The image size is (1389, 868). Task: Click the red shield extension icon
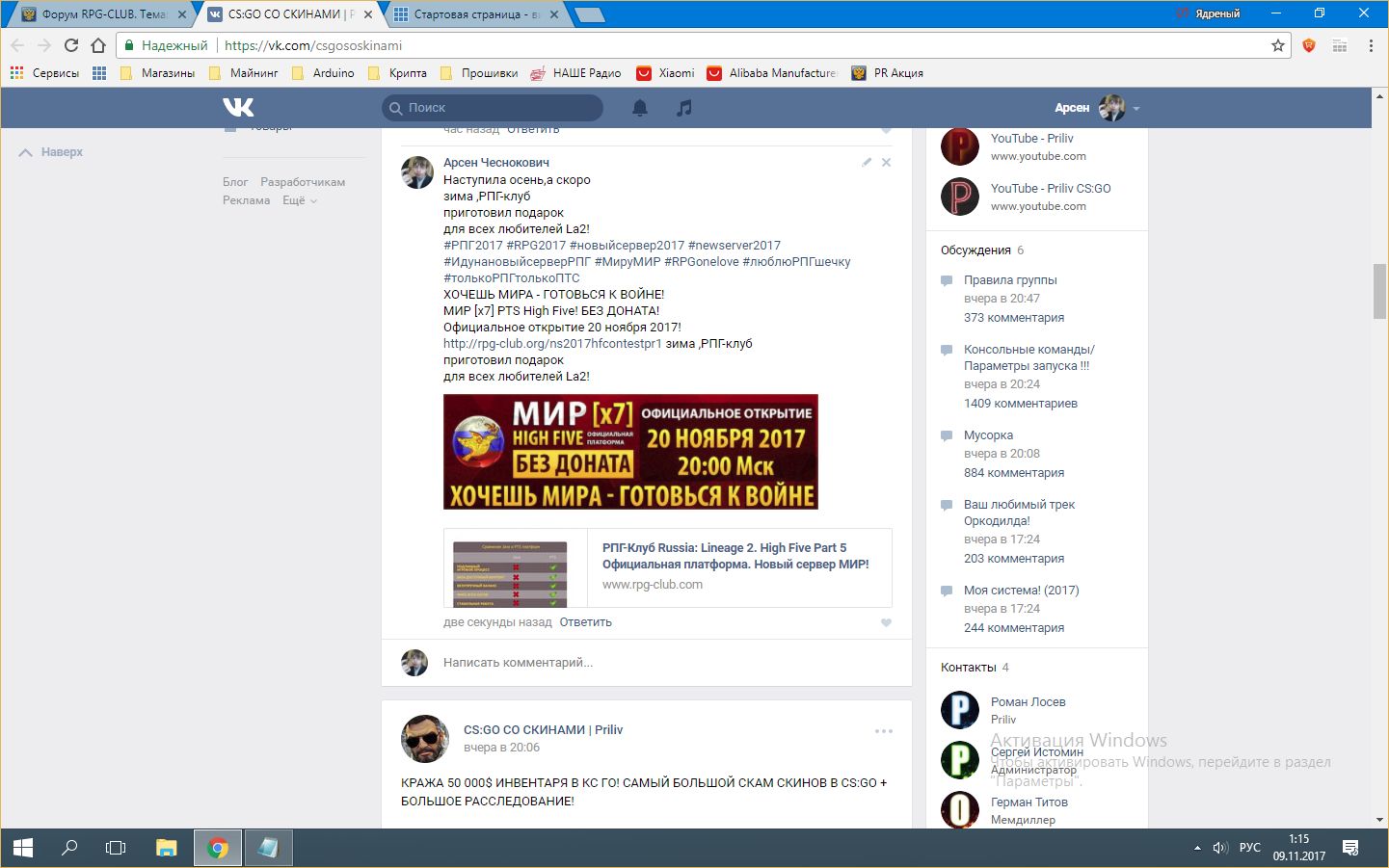[x=1309, y=45]
